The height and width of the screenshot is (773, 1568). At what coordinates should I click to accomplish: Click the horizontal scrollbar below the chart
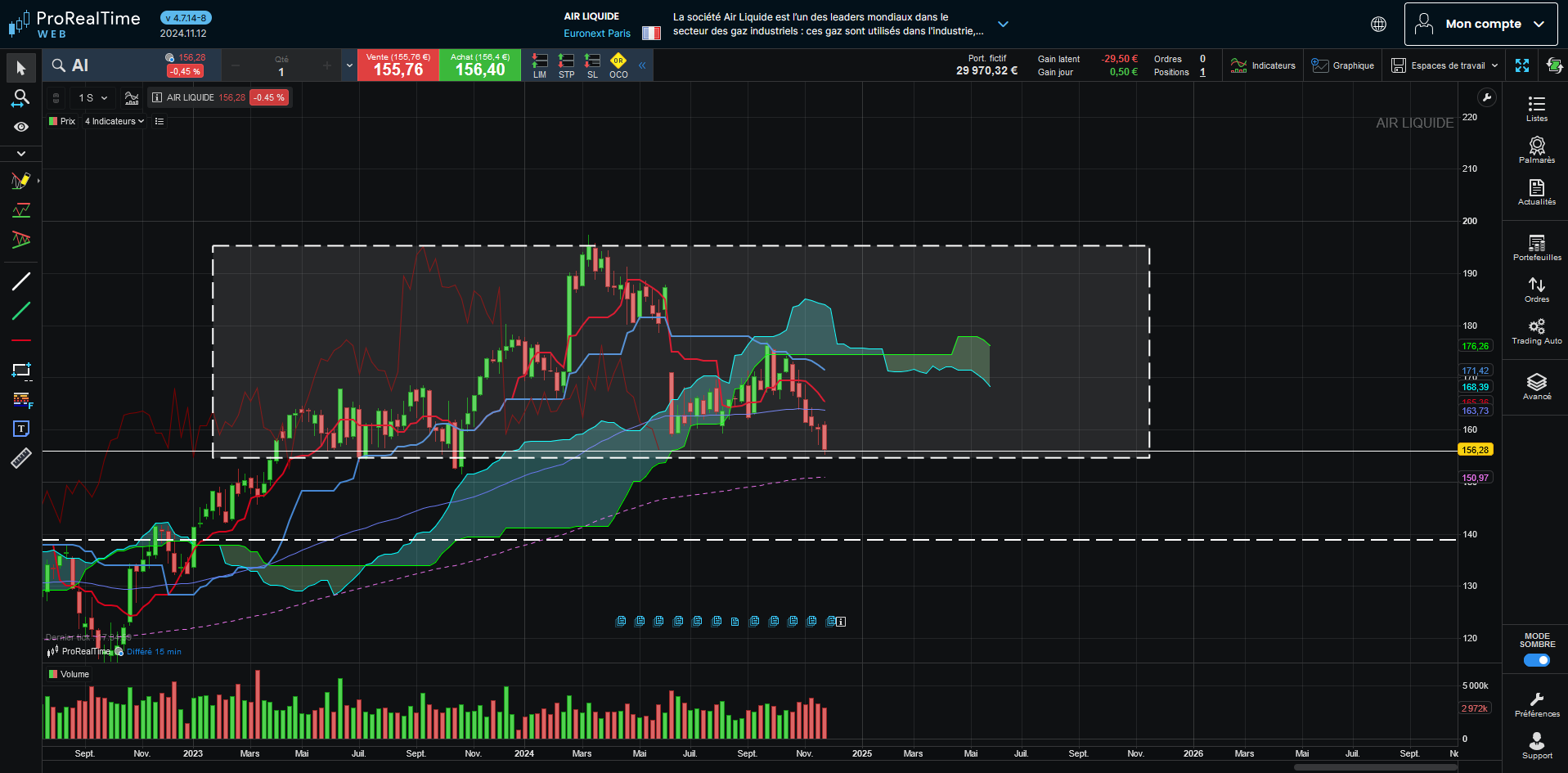[x=1375, y=767]
